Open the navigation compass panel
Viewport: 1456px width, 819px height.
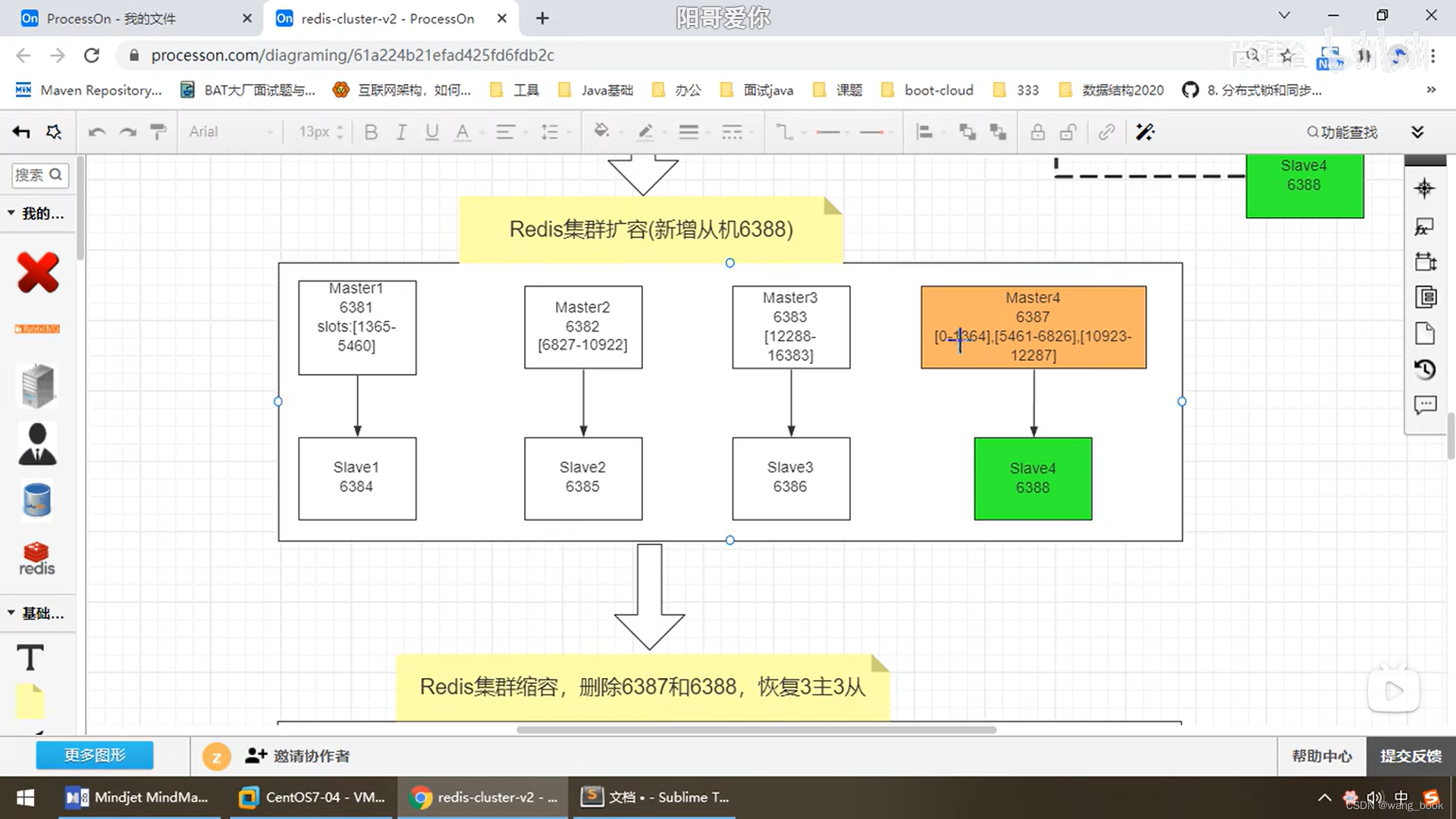pos(1424,189)
